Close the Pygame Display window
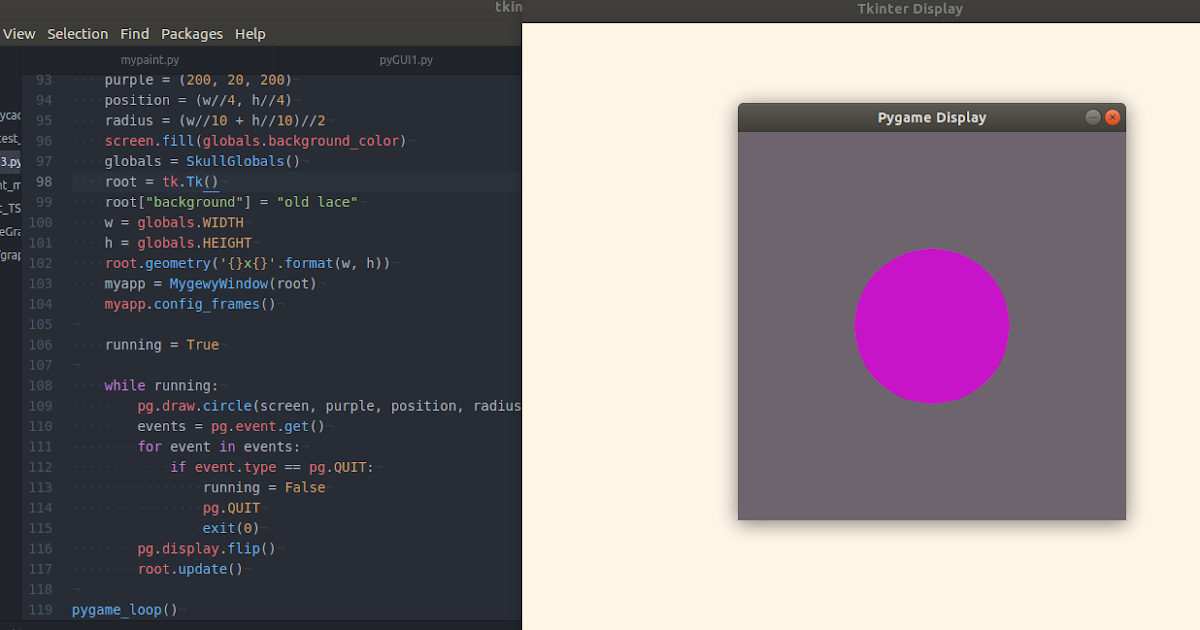Screen dimensions: 1200x630 [1112, 116]
